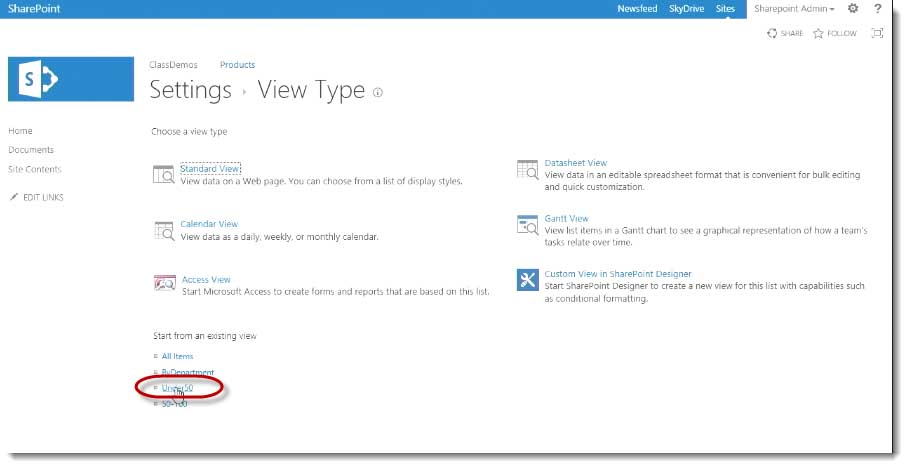Click the SharePoint Designer custom view icon
This screenshot has width=908, height=468.
[528, 280]
